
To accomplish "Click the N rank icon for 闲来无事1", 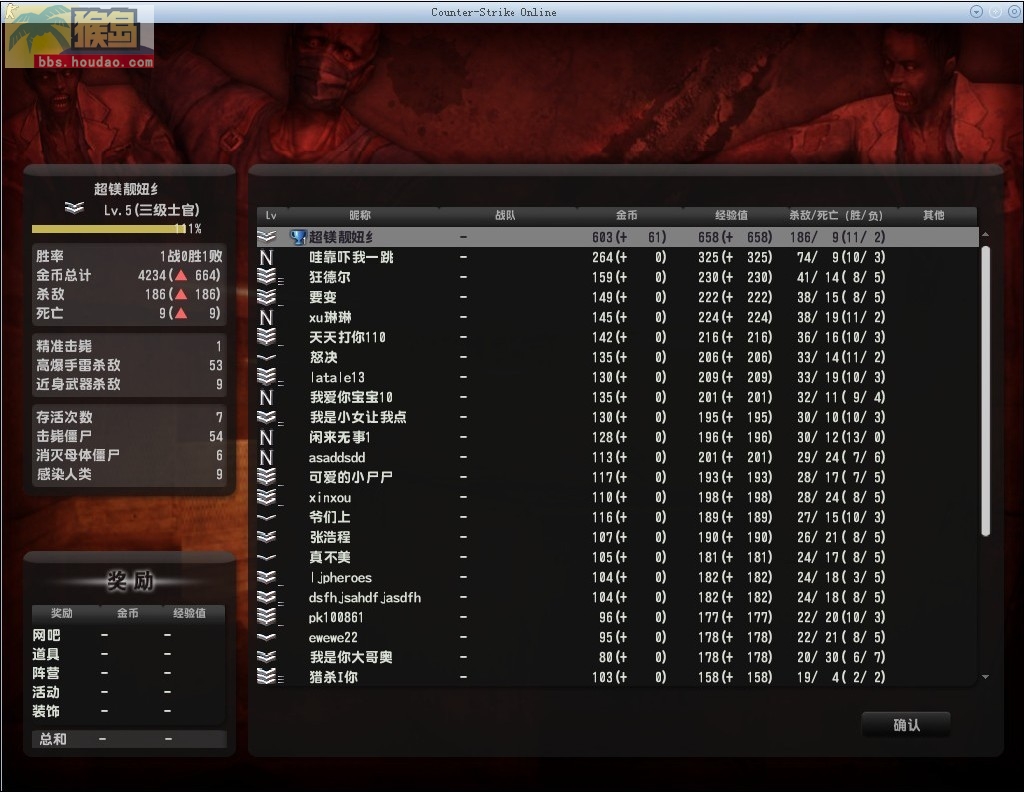I will (x=266, y=437).
